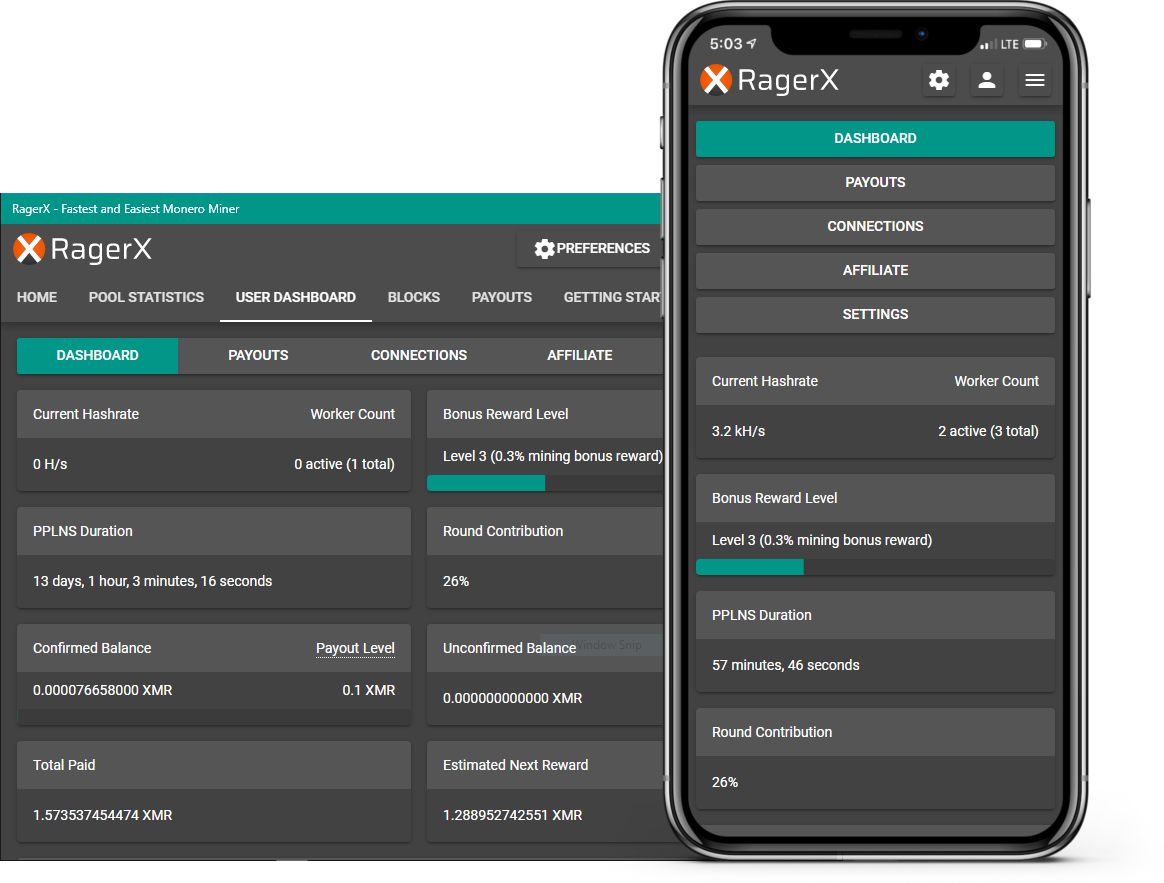The image size is (1164, 883).
Task: Click phone Bonus Reward Level progress bar
Action: [x=875, y=567]
